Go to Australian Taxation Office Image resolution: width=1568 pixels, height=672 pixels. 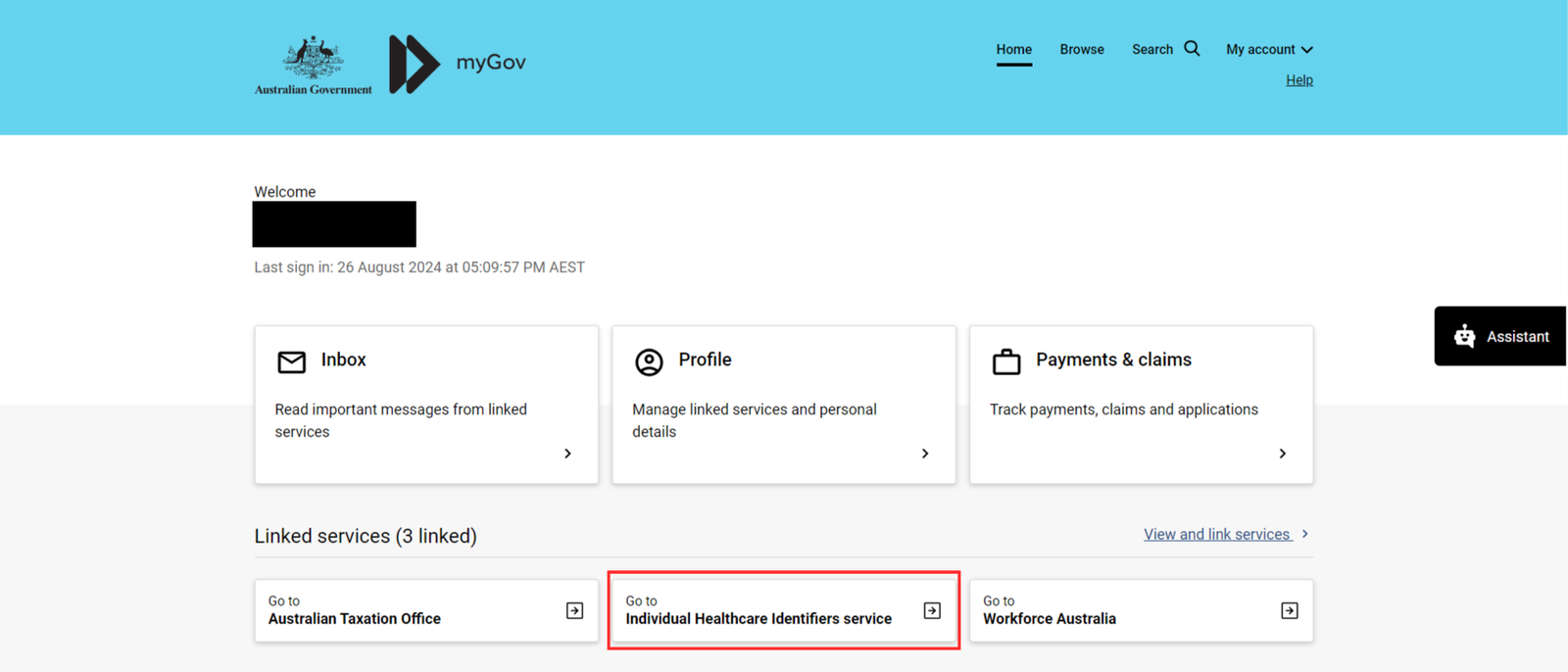(x=426, y=610)
